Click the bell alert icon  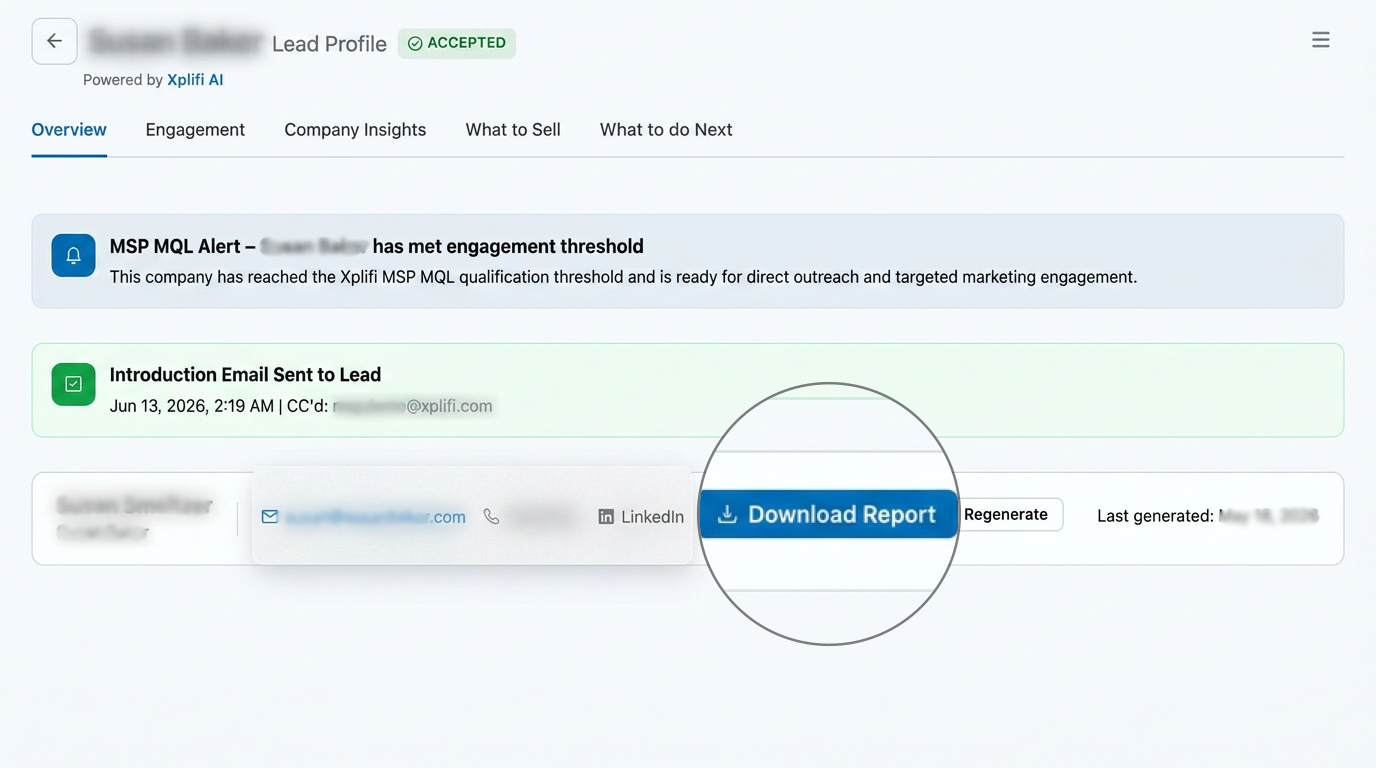73,256
